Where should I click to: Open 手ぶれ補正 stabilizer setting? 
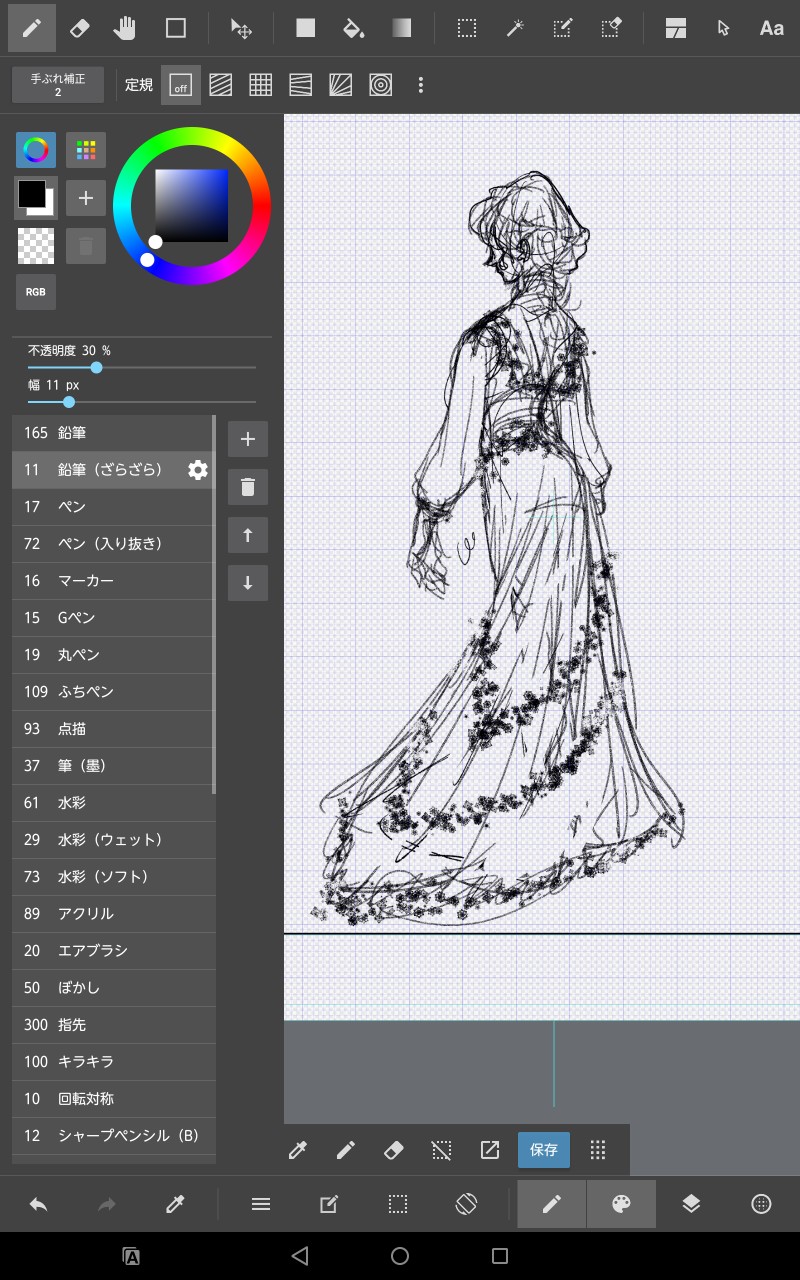(58, 85)
